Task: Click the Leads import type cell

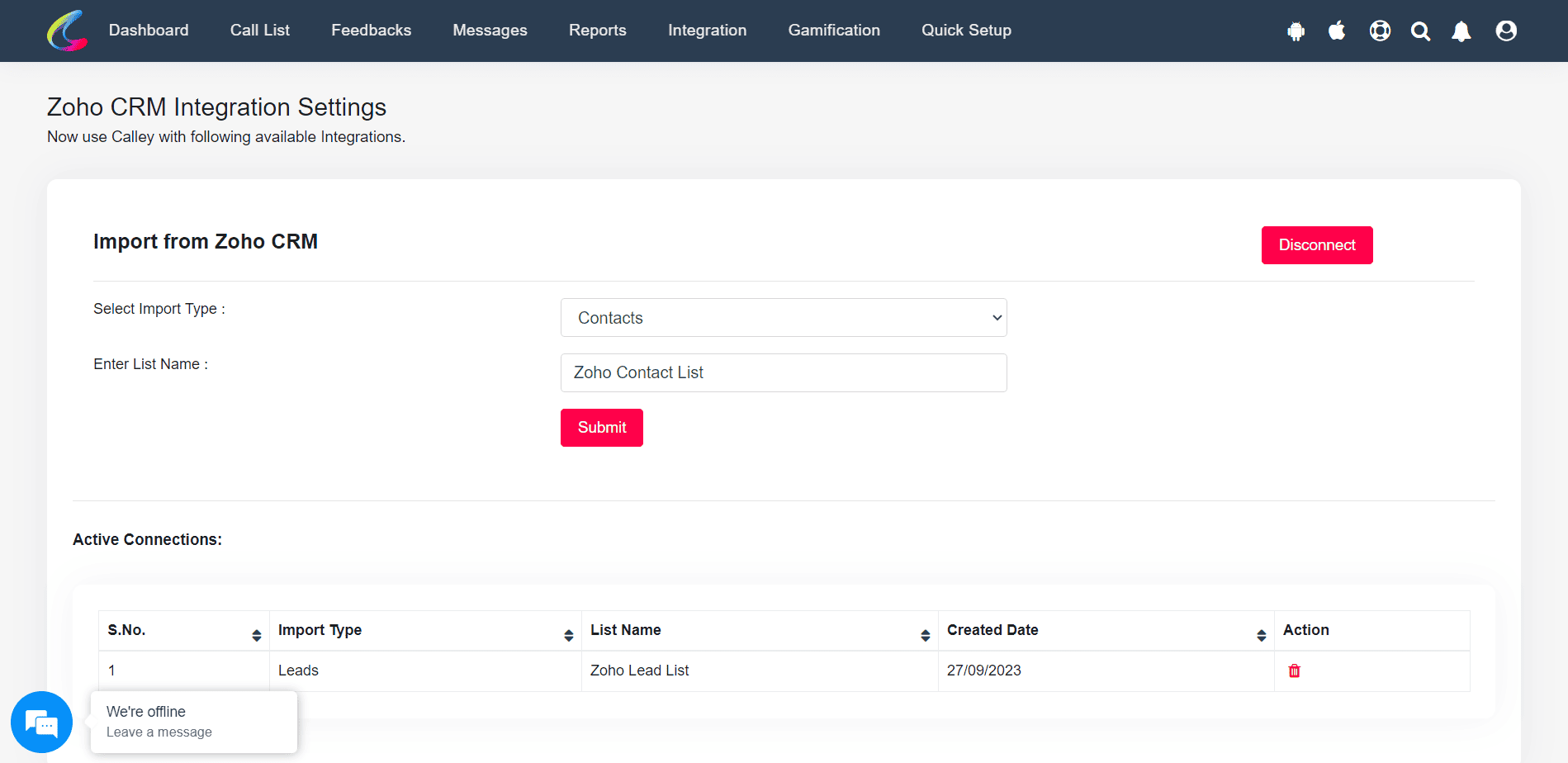Action: pos(425,671)
